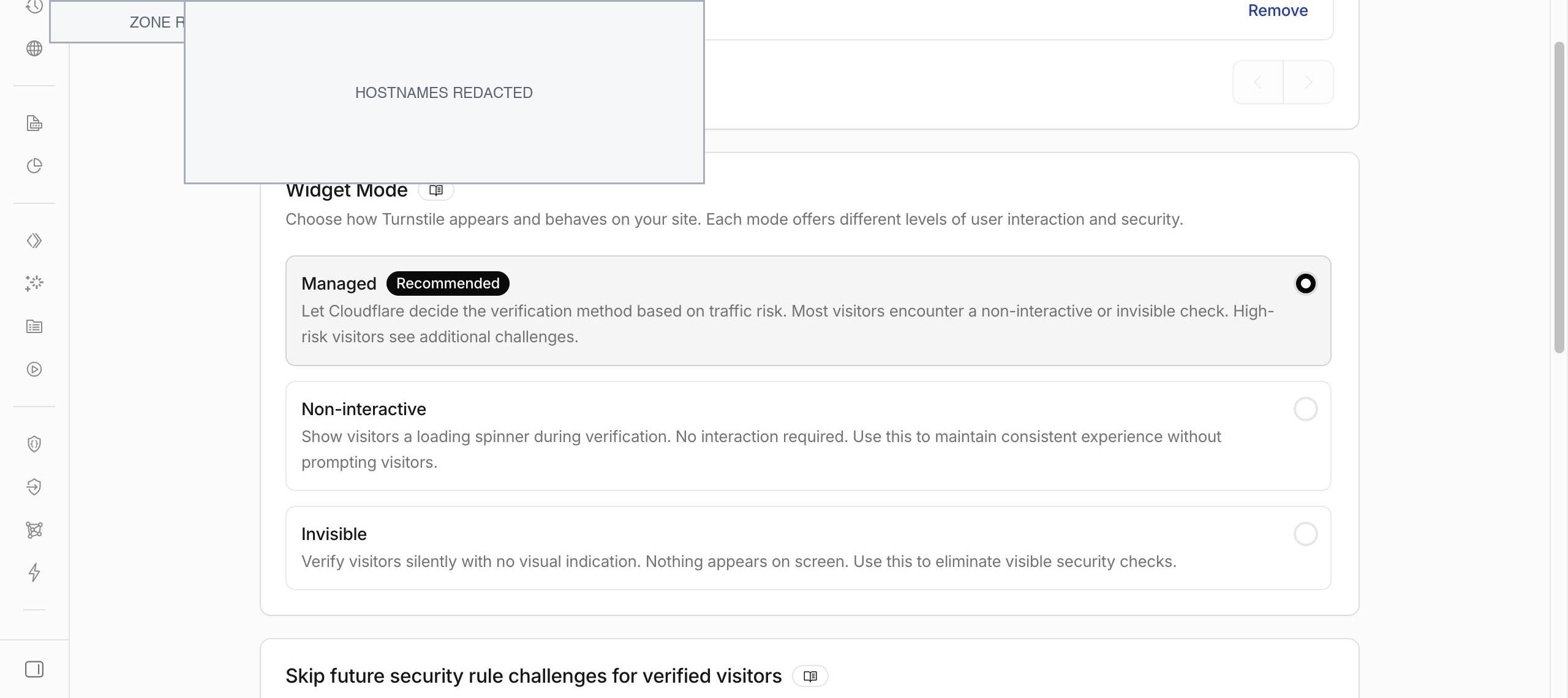The width and height of the screenshot is (1568, 698).
Task: Open the shield with braces icon
Action: (x=34, y=444)
